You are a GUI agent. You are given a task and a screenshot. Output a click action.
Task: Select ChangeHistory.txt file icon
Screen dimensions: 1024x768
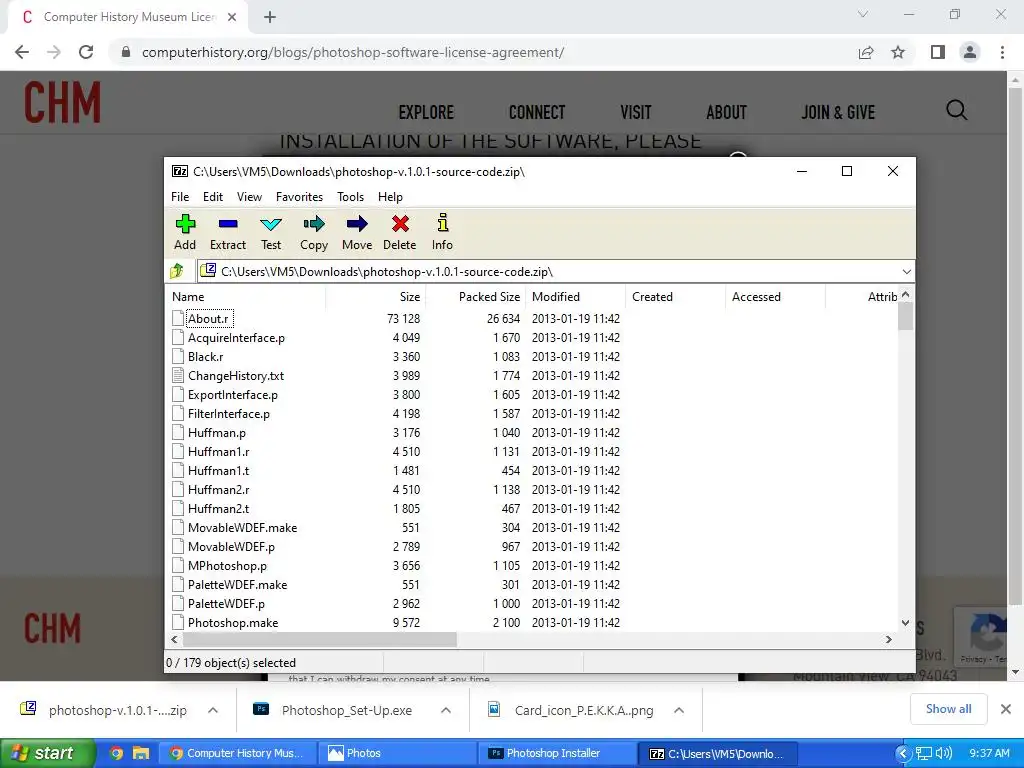click(x=178, y=376)
